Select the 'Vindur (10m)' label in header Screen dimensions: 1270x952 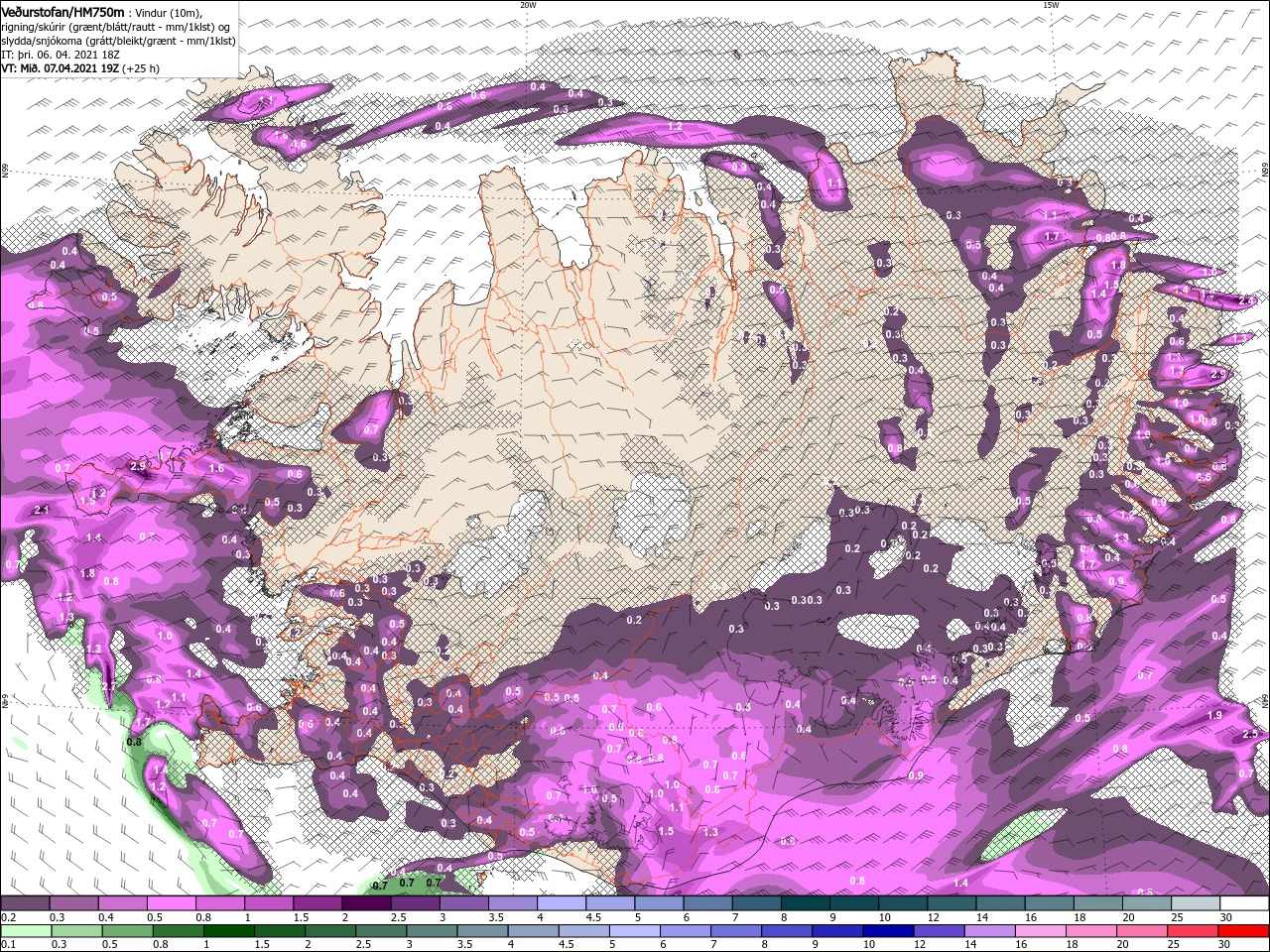[x=168, y=13]
